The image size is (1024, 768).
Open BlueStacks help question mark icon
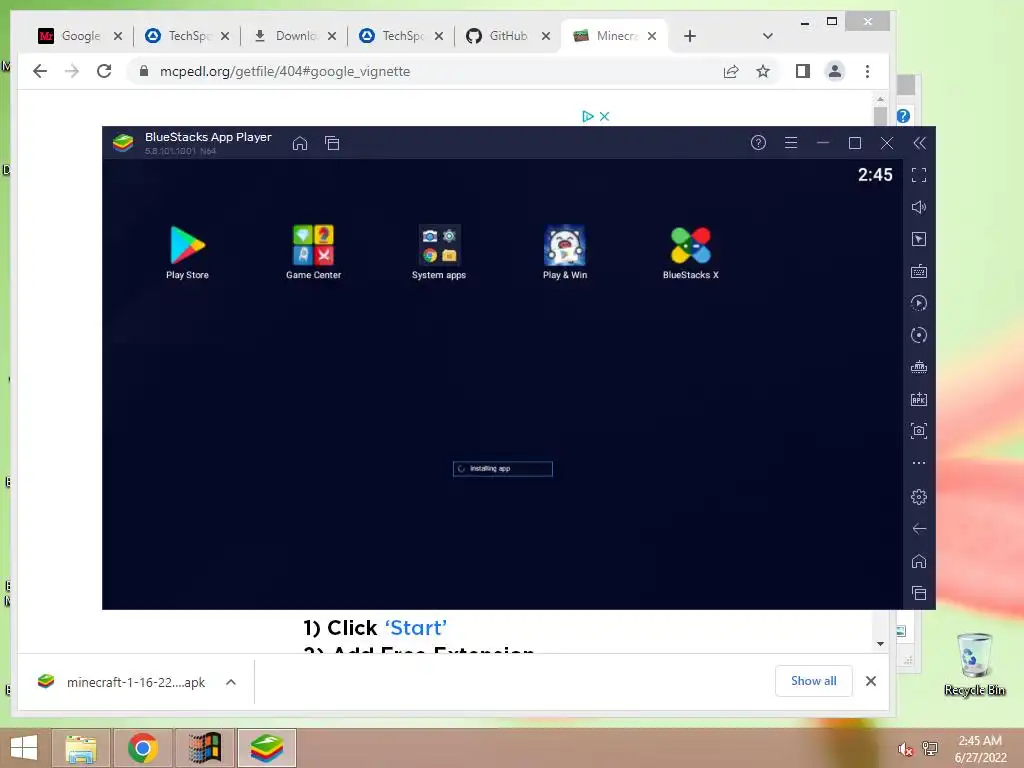(758, 142)
